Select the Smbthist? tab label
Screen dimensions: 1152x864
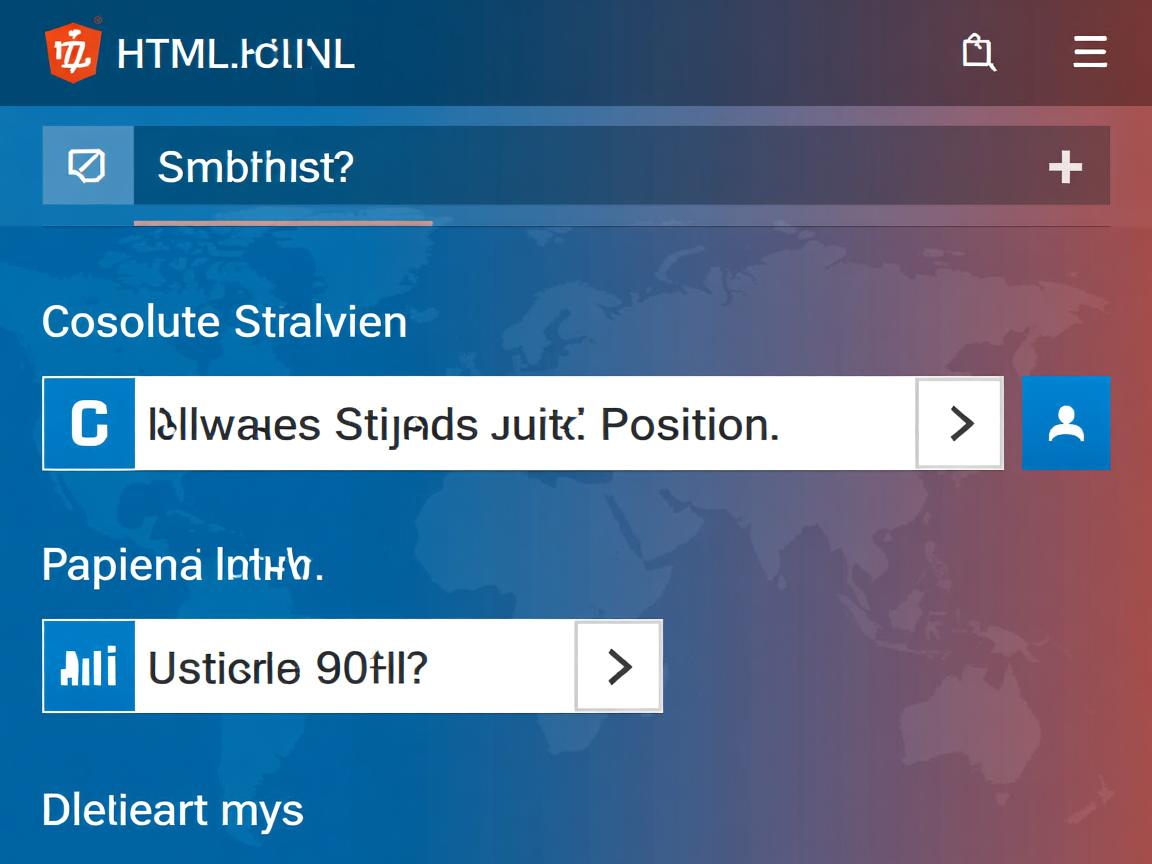256,167
